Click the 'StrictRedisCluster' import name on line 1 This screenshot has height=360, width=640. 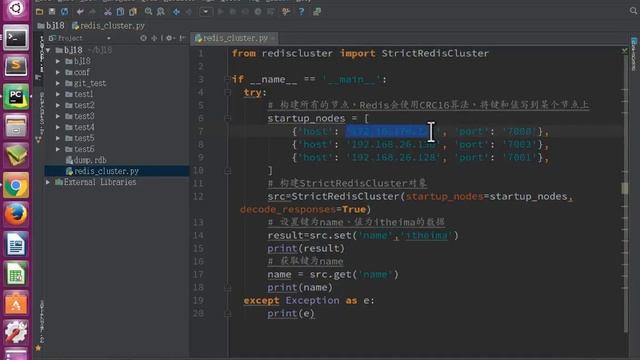(x=435, y=53)
